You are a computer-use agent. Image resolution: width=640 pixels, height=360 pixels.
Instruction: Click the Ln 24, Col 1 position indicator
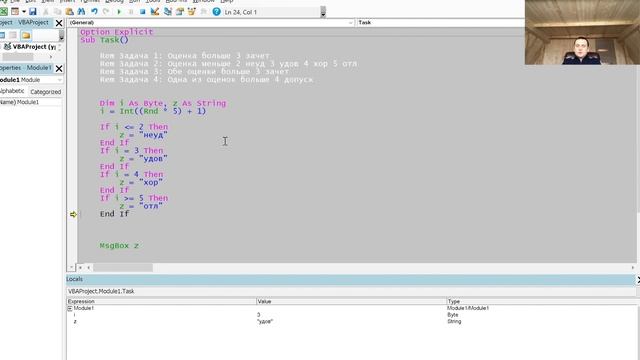(241, 12)
